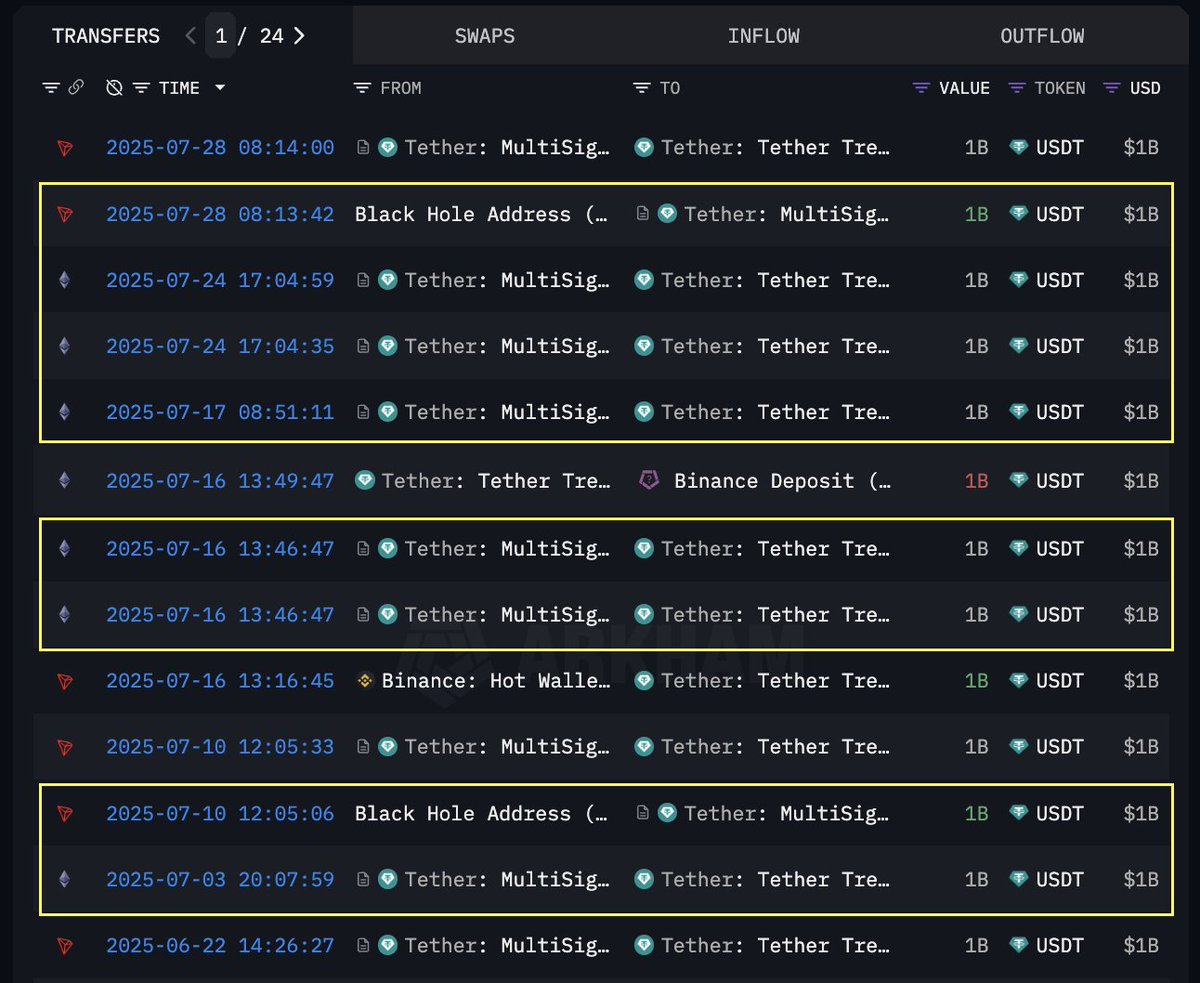Click the Tron icon on the 2025-06-22 14:26:27 row
1200x983 pixels.
(x=65, y=946)
